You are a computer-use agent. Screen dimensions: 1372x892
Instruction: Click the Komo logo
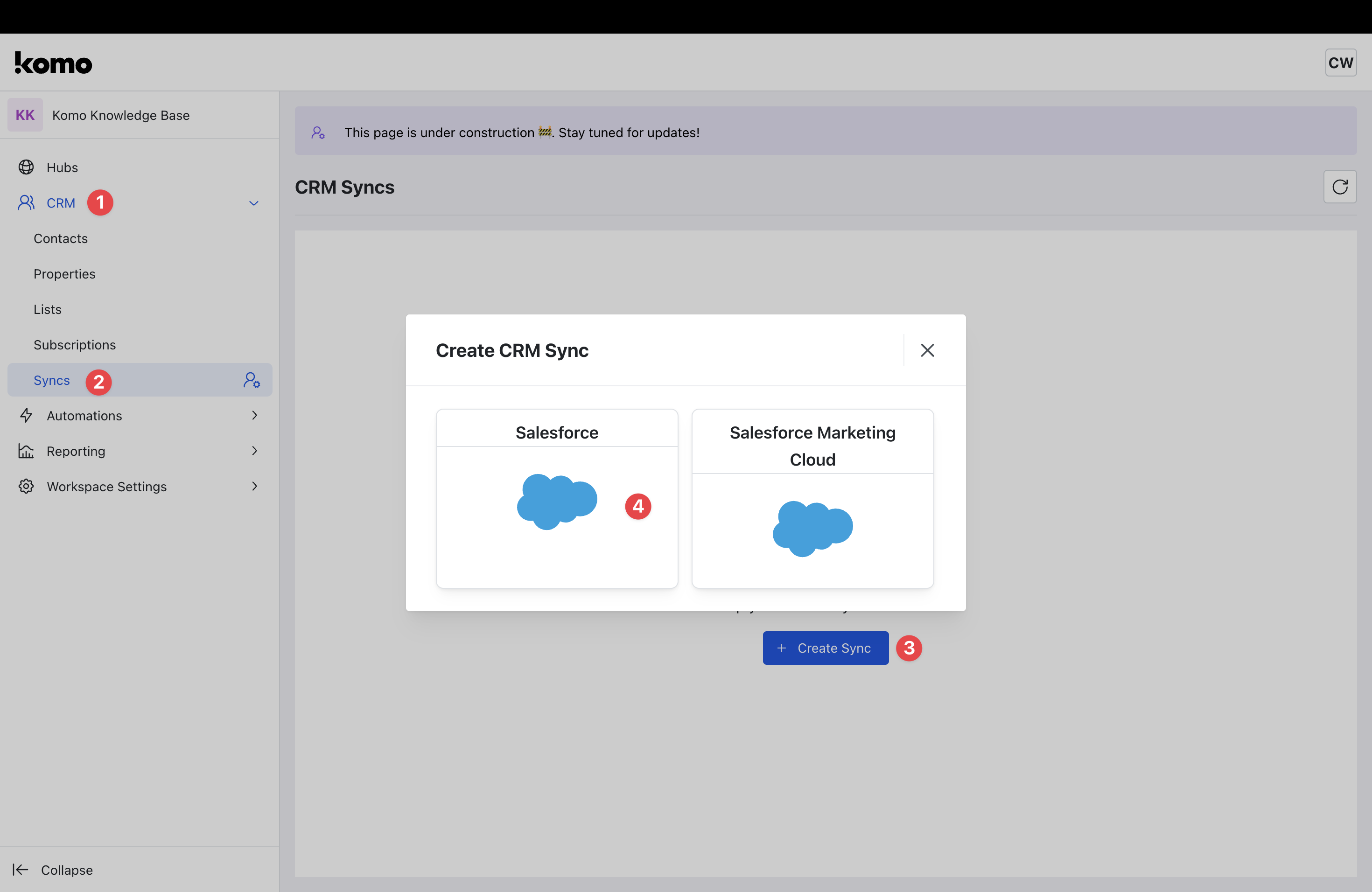click(x=53, y=63)
